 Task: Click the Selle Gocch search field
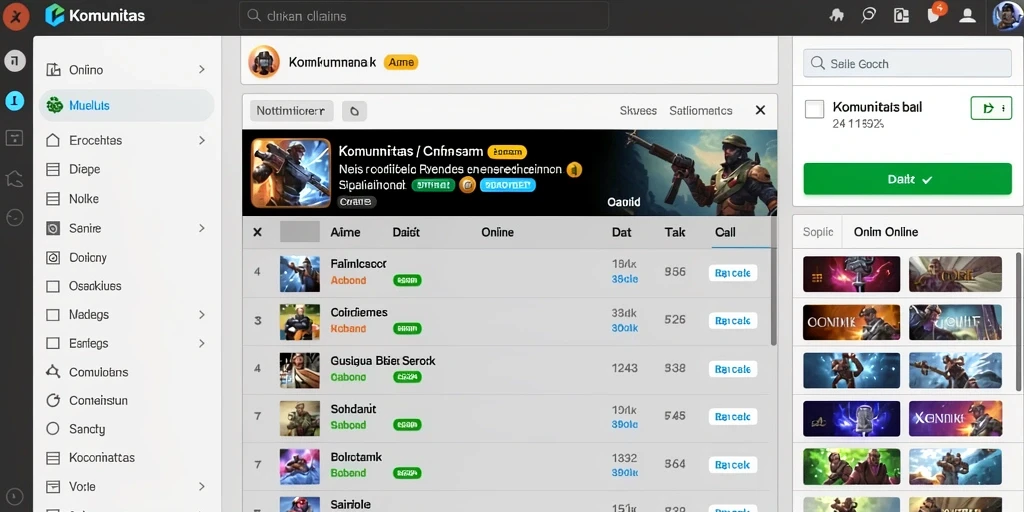coord(907,63)
